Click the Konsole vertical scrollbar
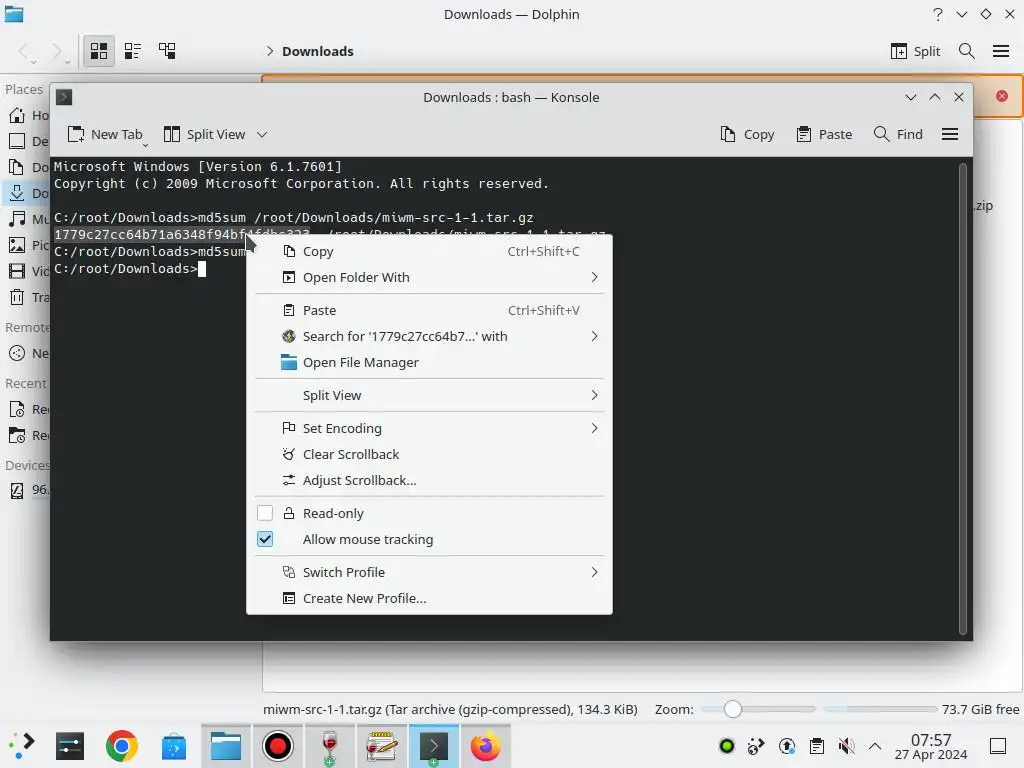Viewport: 1024px width, 768px height. pyautogui.click(x=963, y=398)
